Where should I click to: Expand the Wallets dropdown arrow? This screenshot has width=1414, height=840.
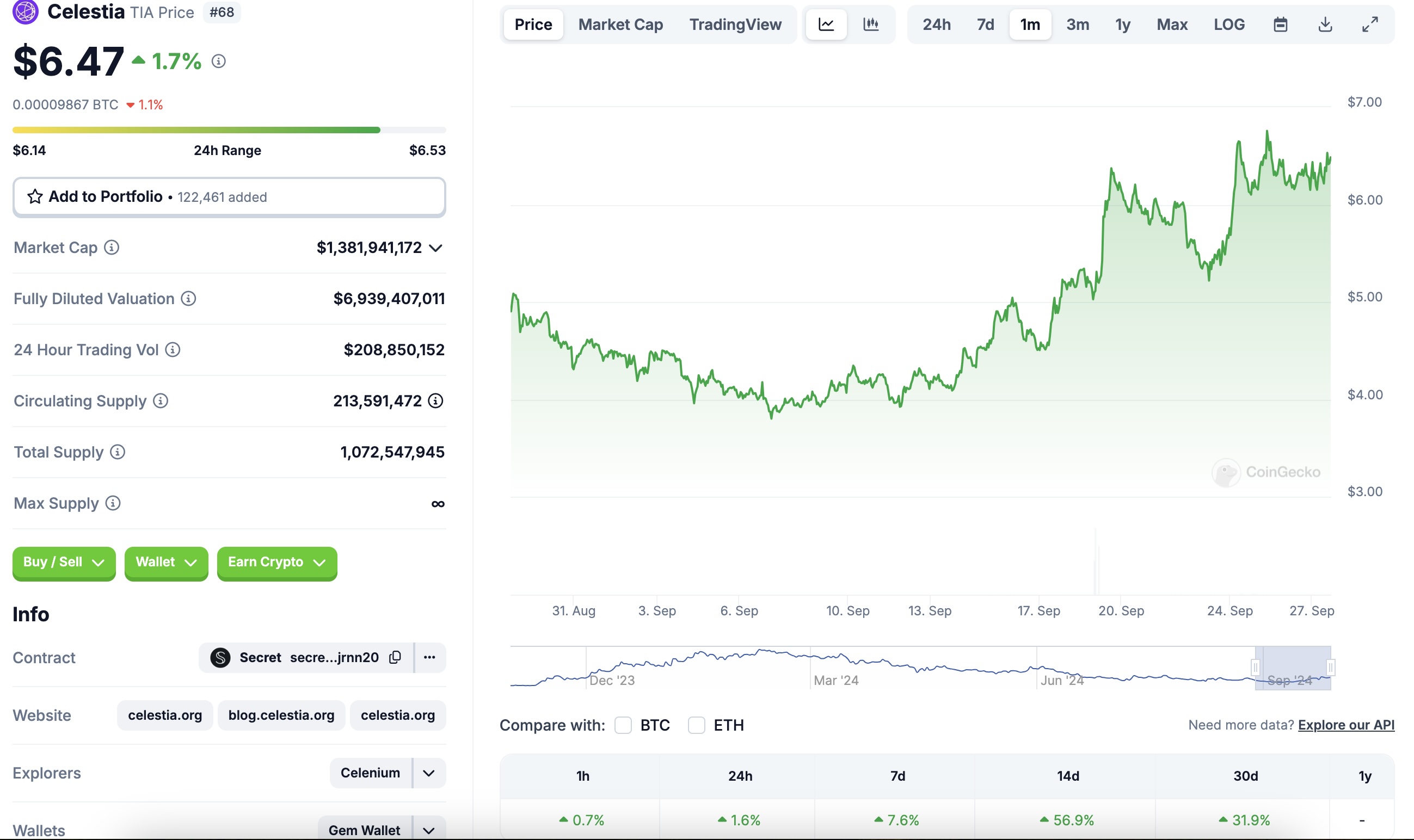[x=429, y=830]
